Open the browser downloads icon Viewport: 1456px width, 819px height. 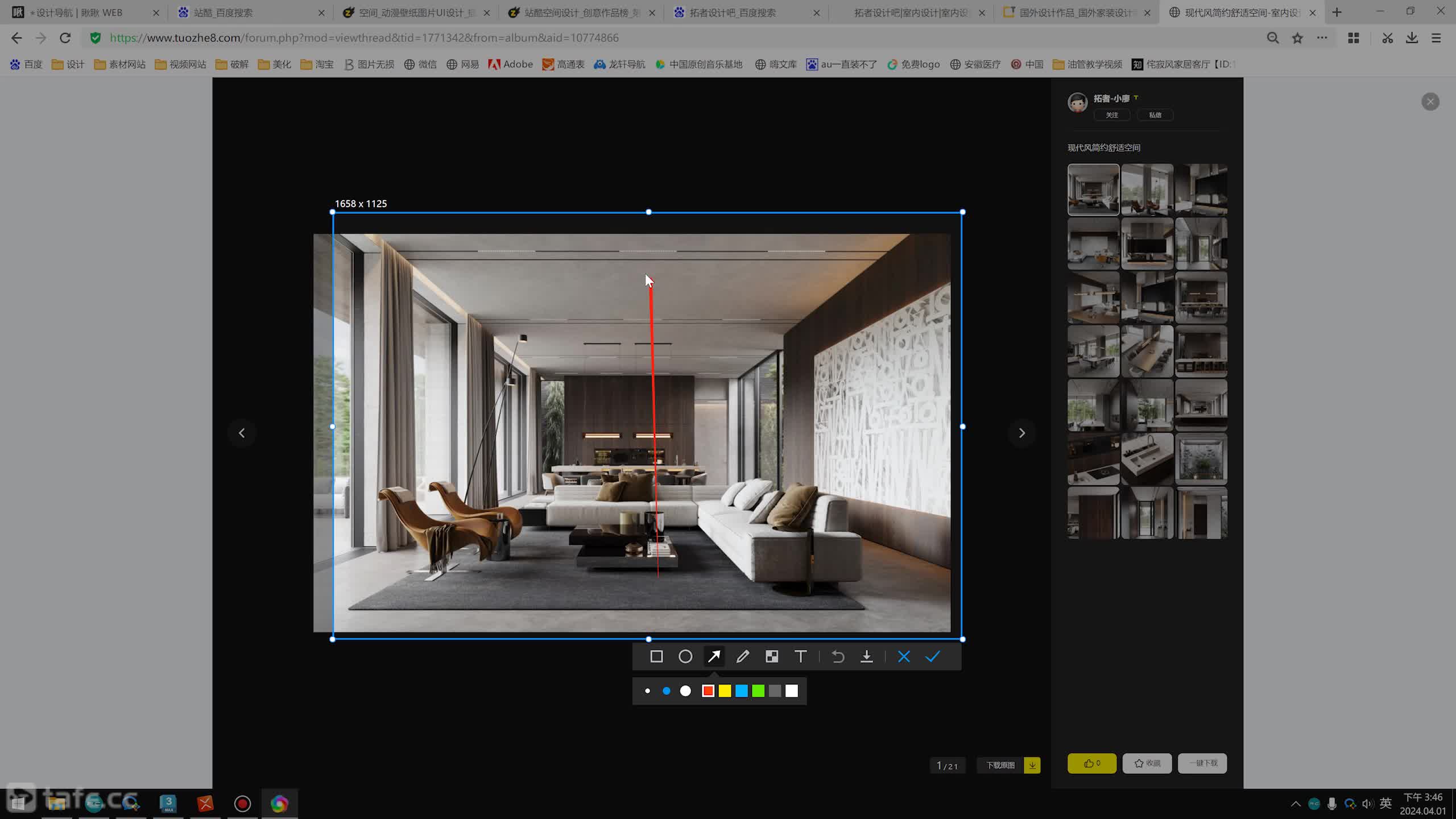[1412, 38]
